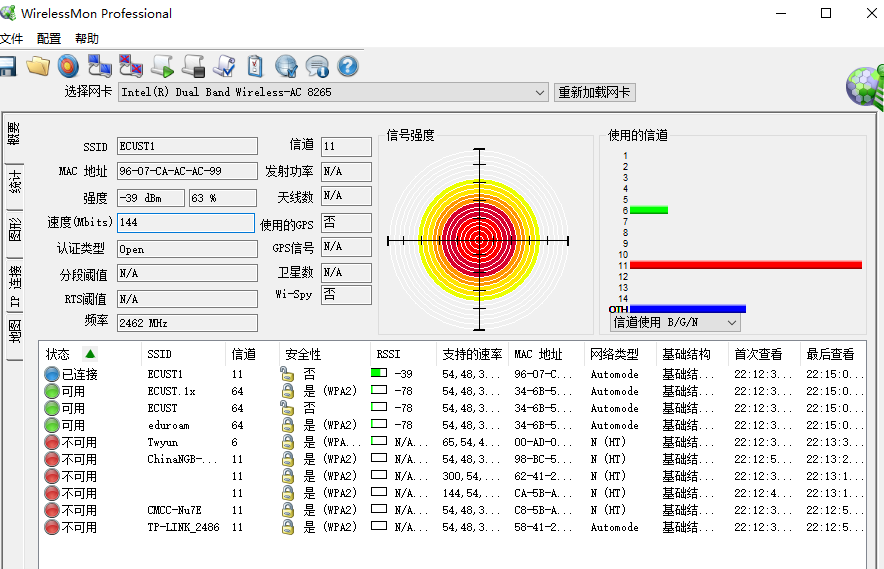This screenshot has height=569, width=884.
Task: Click the 速度(Mbits) field showing 144
Action: point(186,222)
